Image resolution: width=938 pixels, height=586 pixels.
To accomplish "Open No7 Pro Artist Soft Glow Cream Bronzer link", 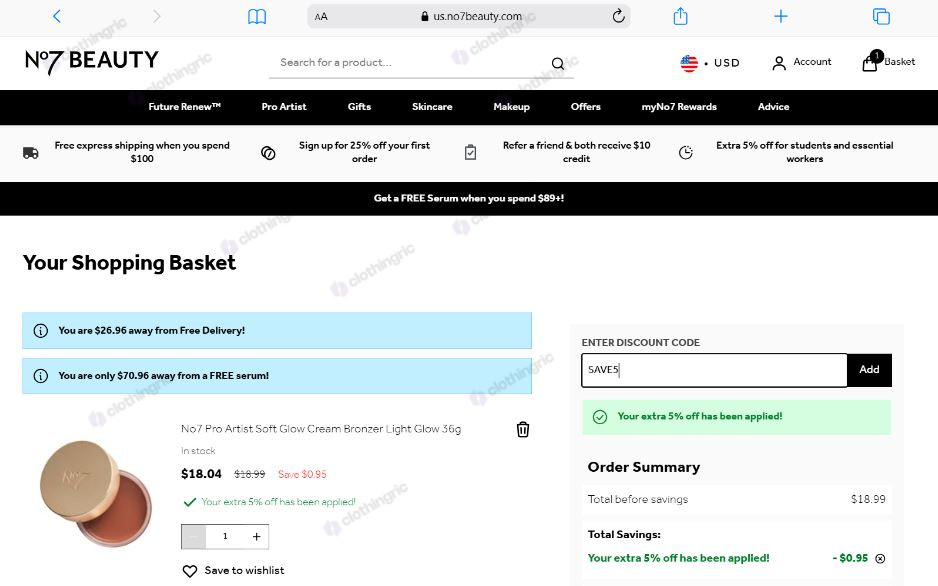I will point(321,429).
